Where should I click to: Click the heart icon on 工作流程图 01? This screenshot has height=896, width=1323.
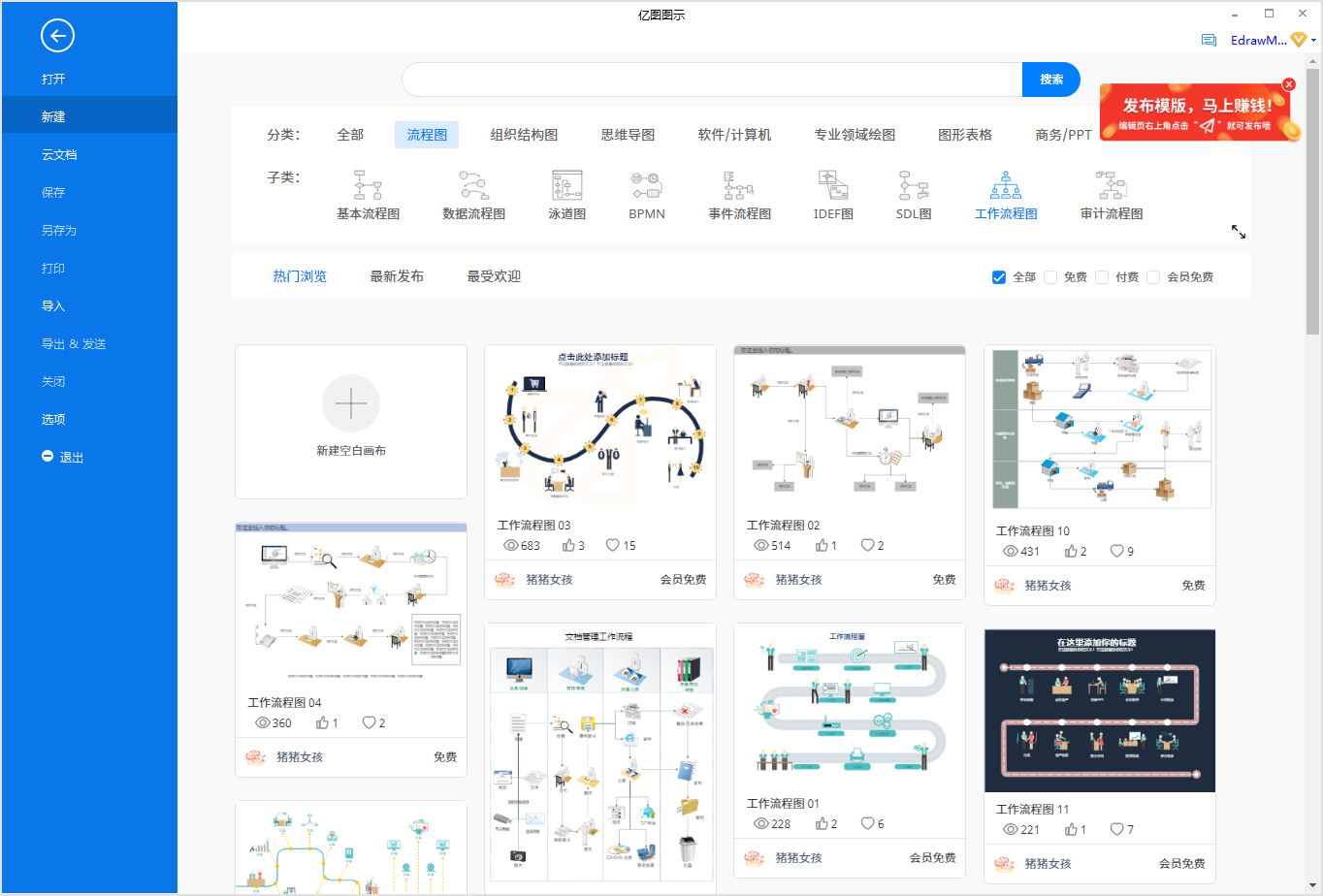pos(867,823)
